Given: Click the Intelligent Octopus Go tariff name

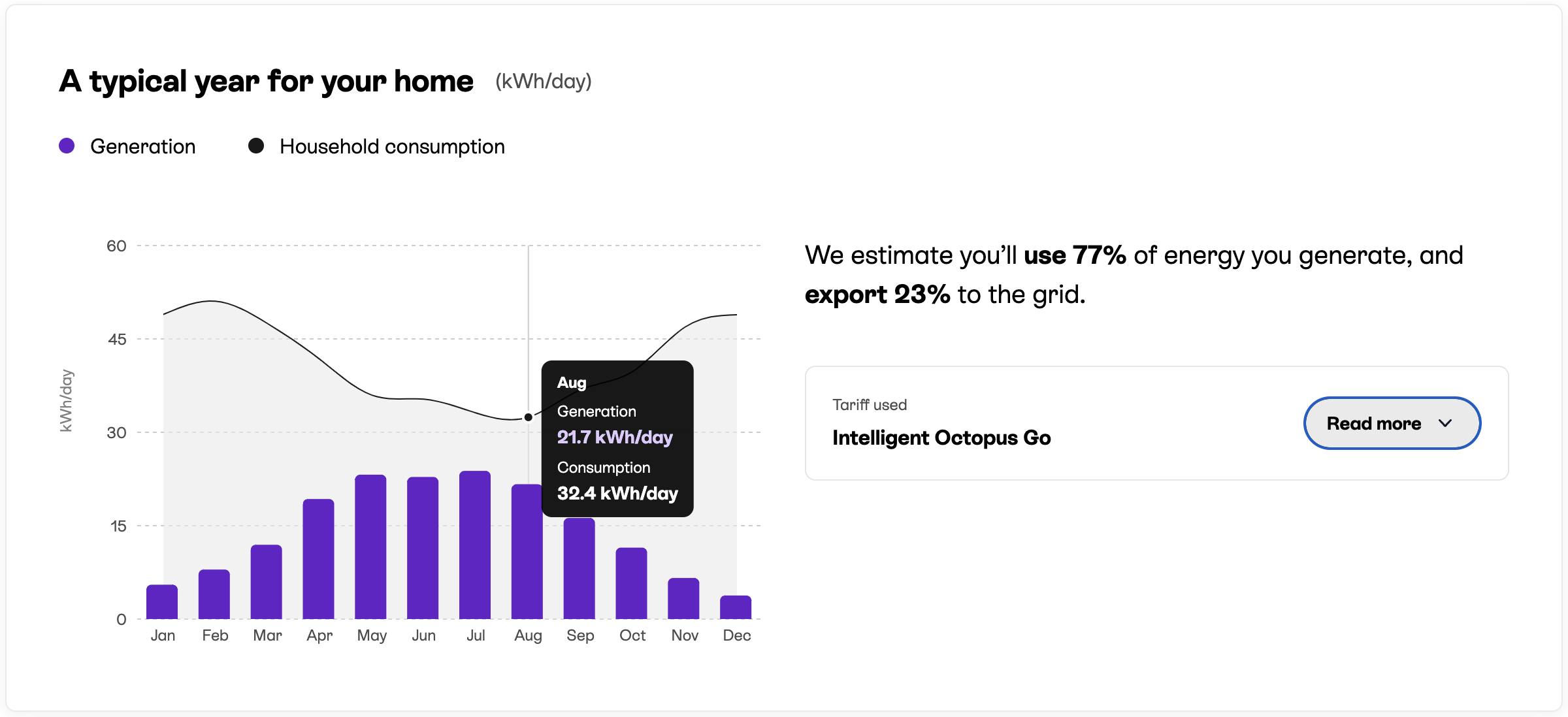Looking at the screenshot, I should coord(941,438).
